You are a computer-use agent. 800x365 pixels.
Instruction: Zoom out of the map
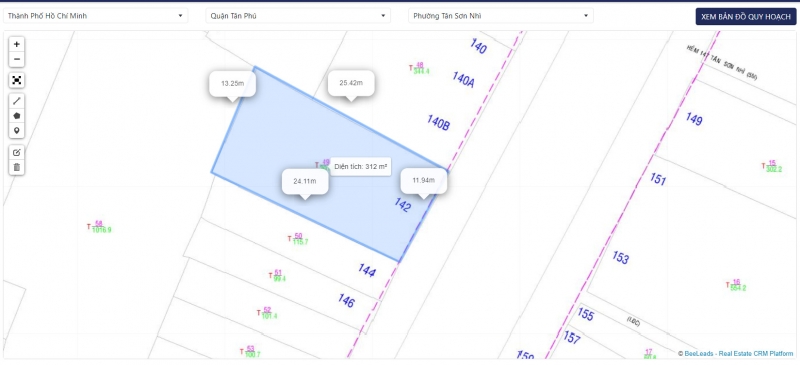tap(16, 59)
